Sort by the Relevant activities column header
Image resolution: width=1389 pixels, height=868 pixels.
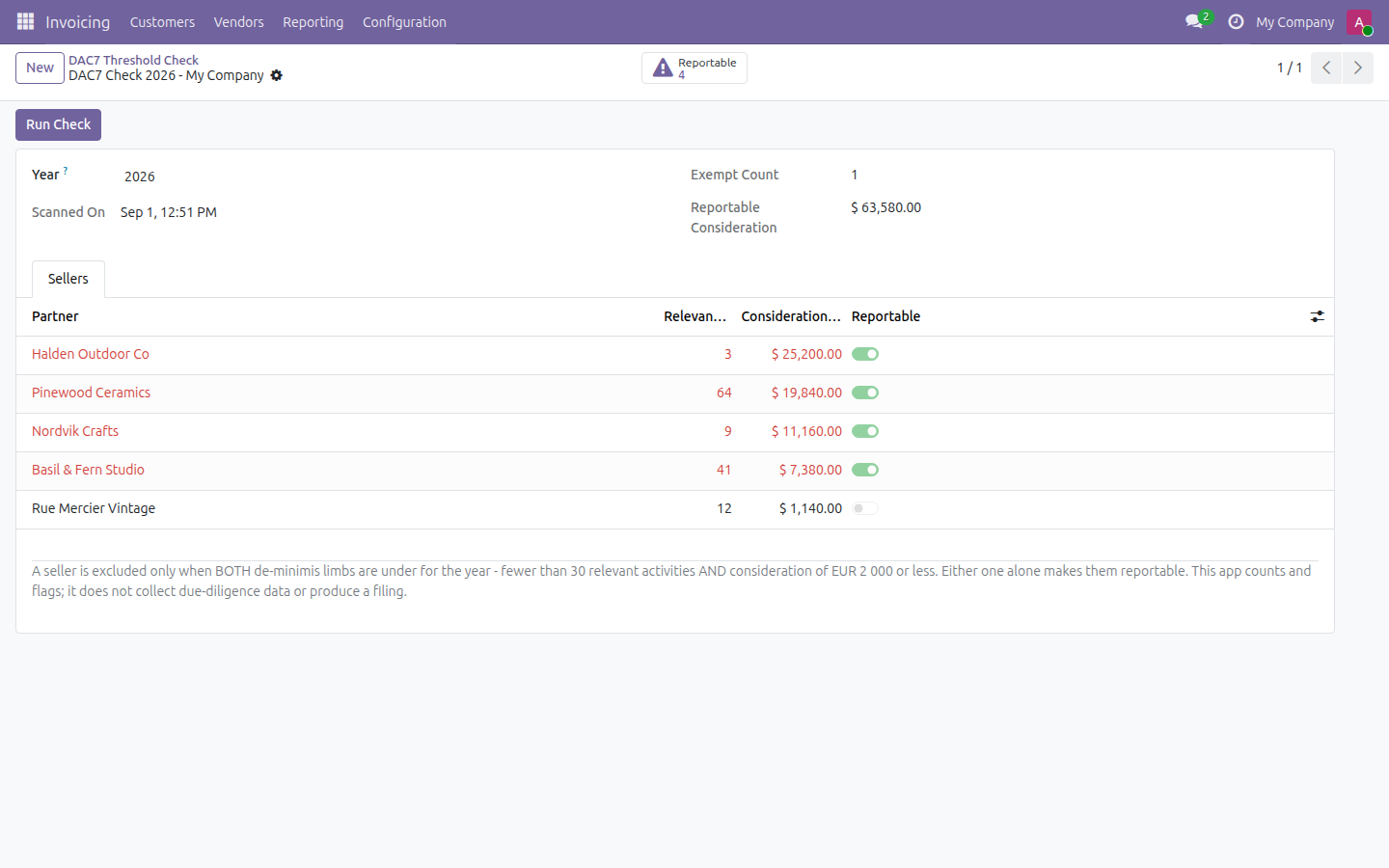(695, 316)
